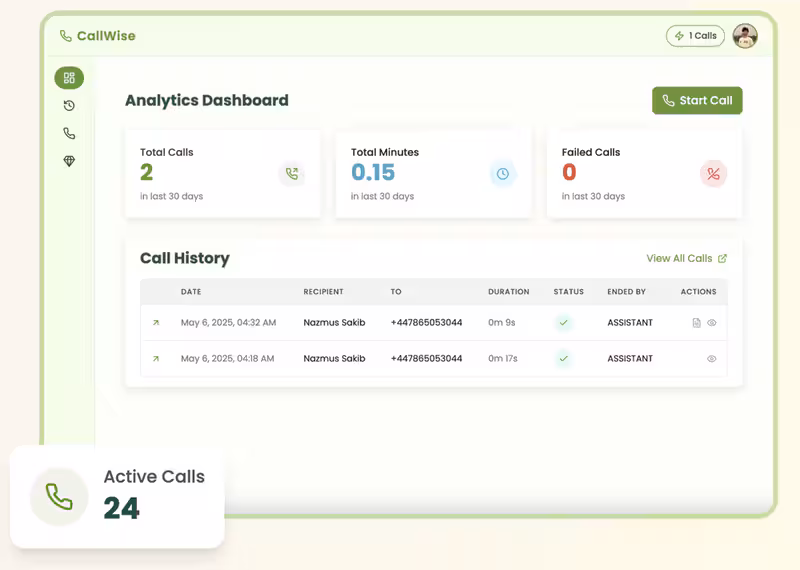This screenshot has height=570, width=800.
Task: Click the RECIPIENT column header
Action: click(x=323, y=292)
